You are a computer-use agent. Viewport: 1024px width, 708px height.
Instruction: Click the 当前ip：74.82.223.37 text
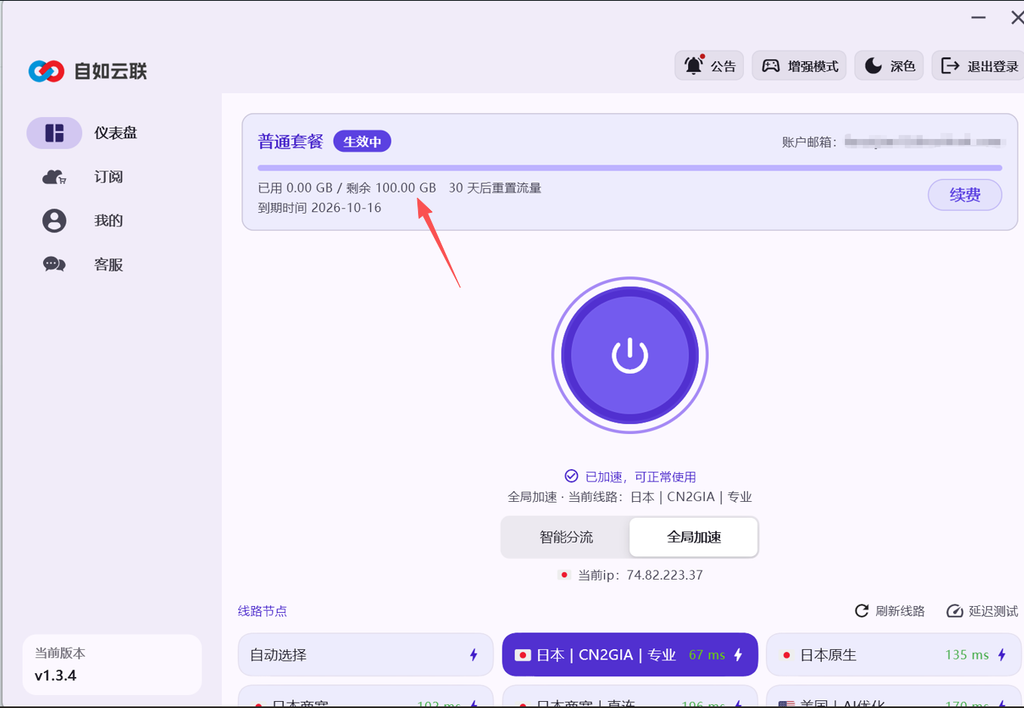[x=640, y=575]
